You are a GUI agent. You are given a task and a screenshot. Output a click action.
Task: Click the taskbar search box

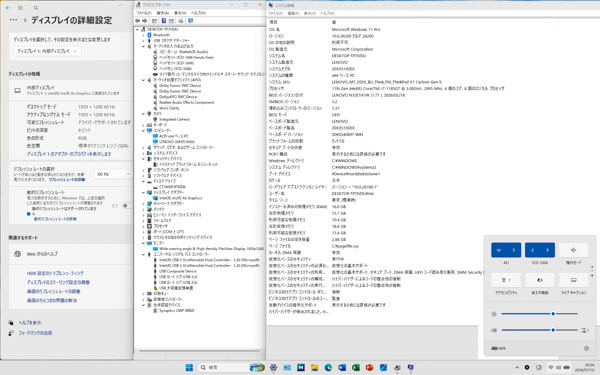[222, 367]
